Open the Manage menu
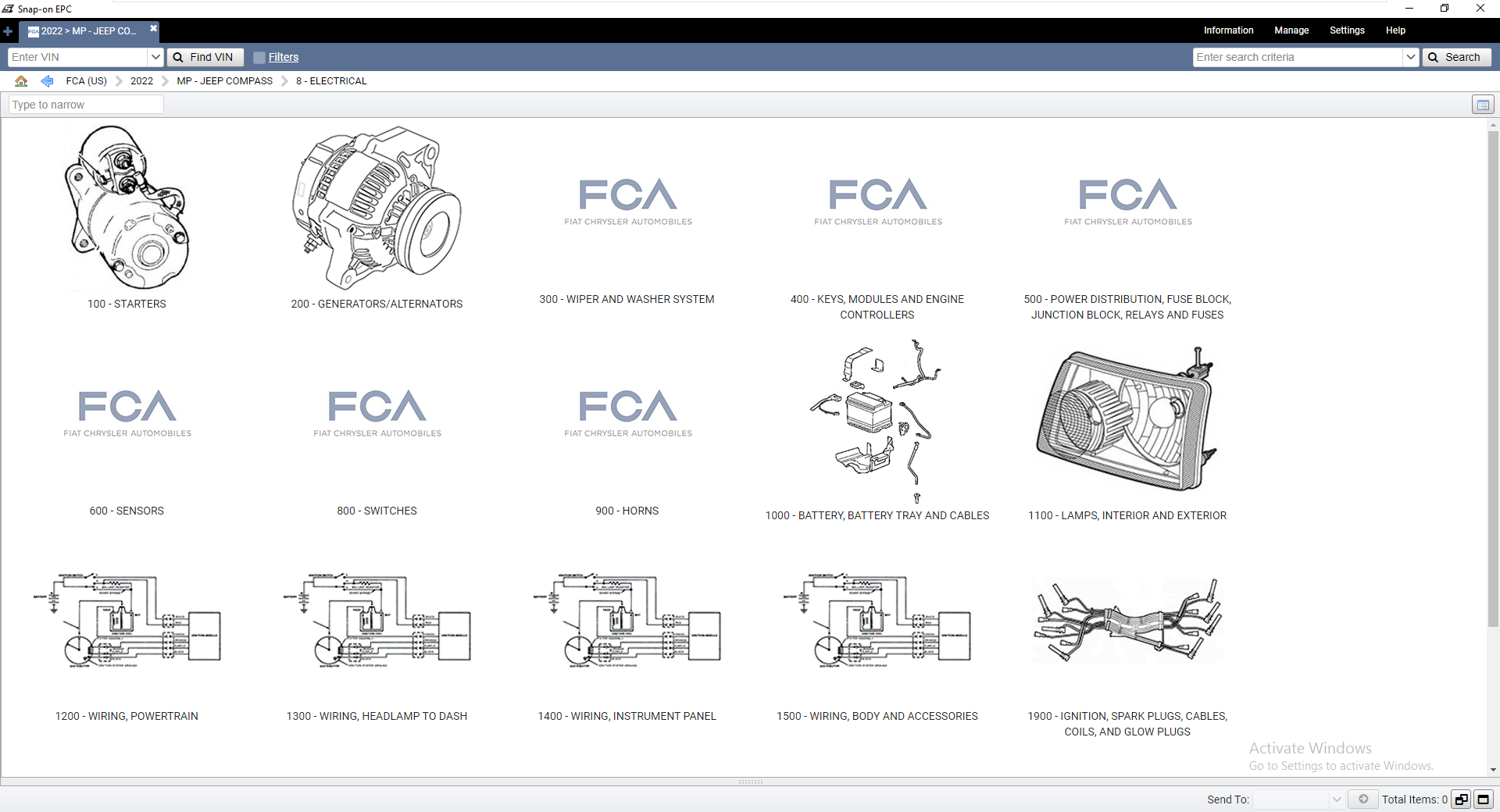 click(x=1291, y=30)
